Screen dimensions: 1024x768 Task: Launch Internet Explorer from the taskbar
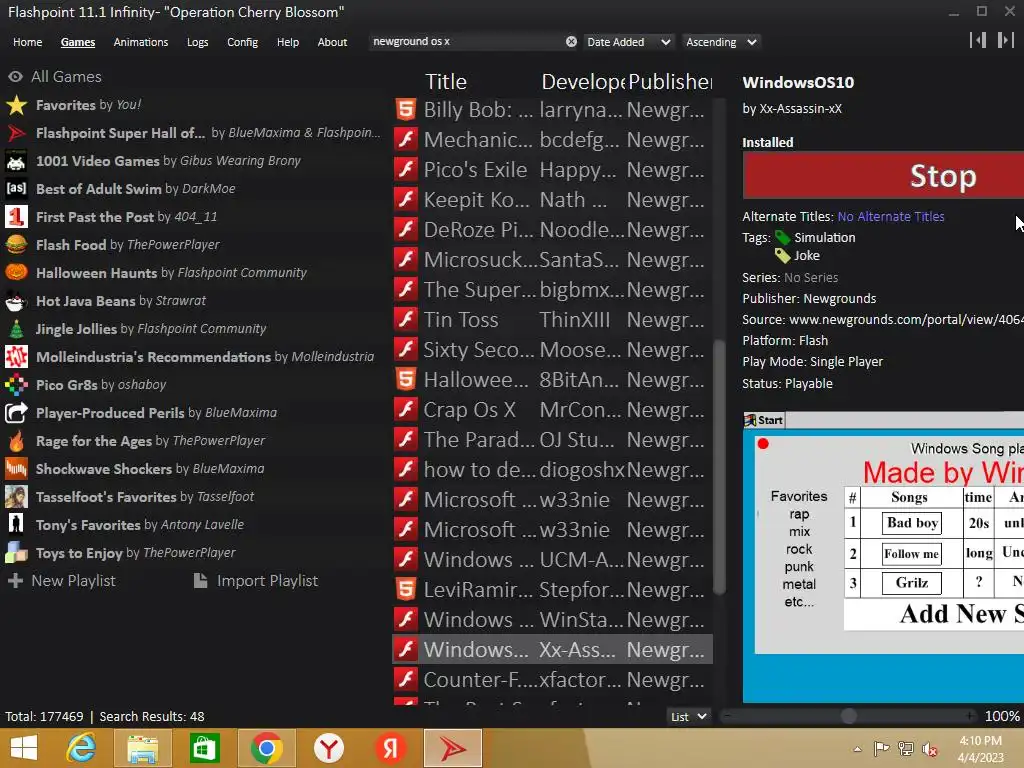81,748
